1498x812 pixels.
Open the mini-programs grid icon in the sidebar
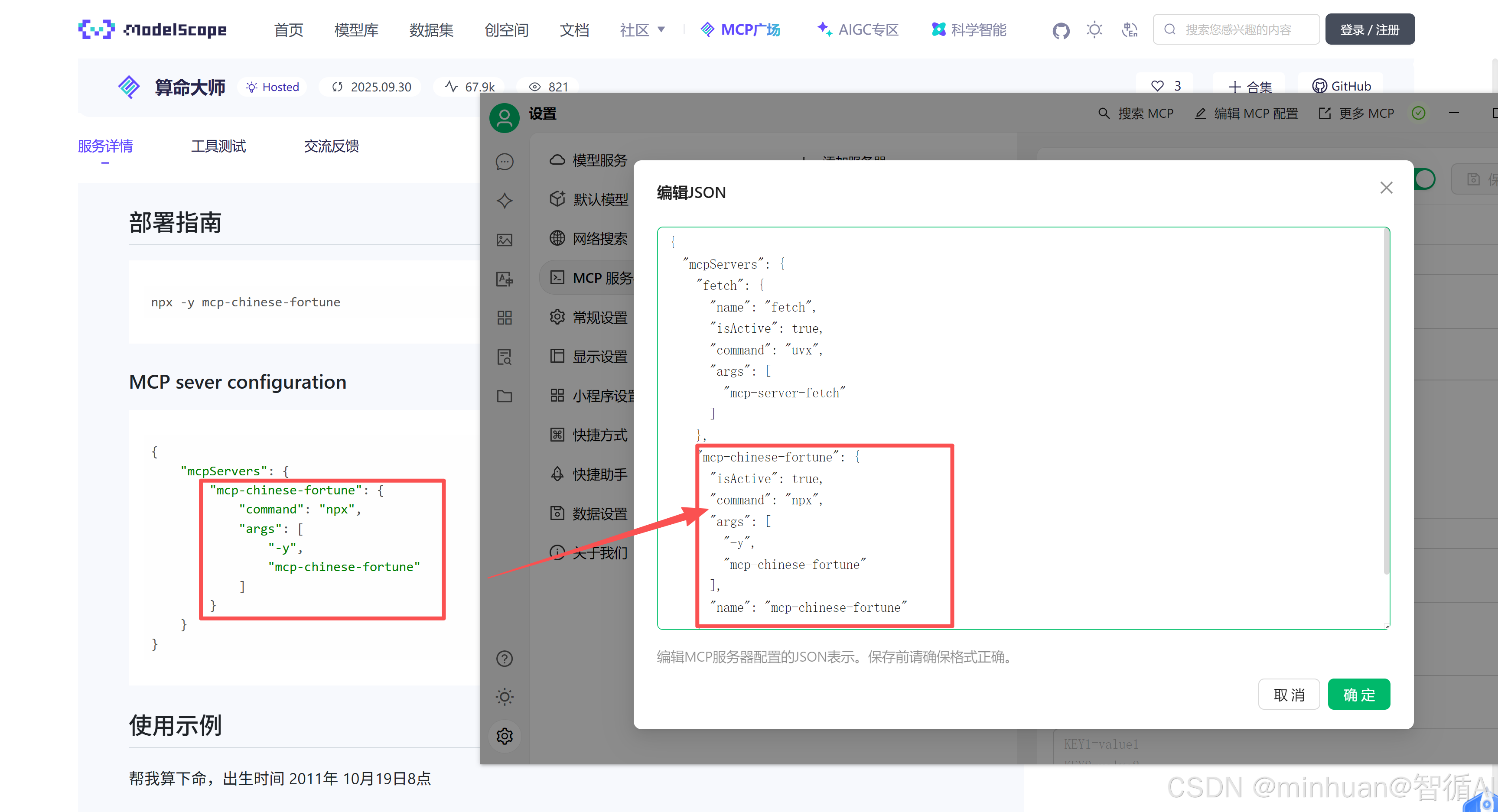[x=504, y=318]
